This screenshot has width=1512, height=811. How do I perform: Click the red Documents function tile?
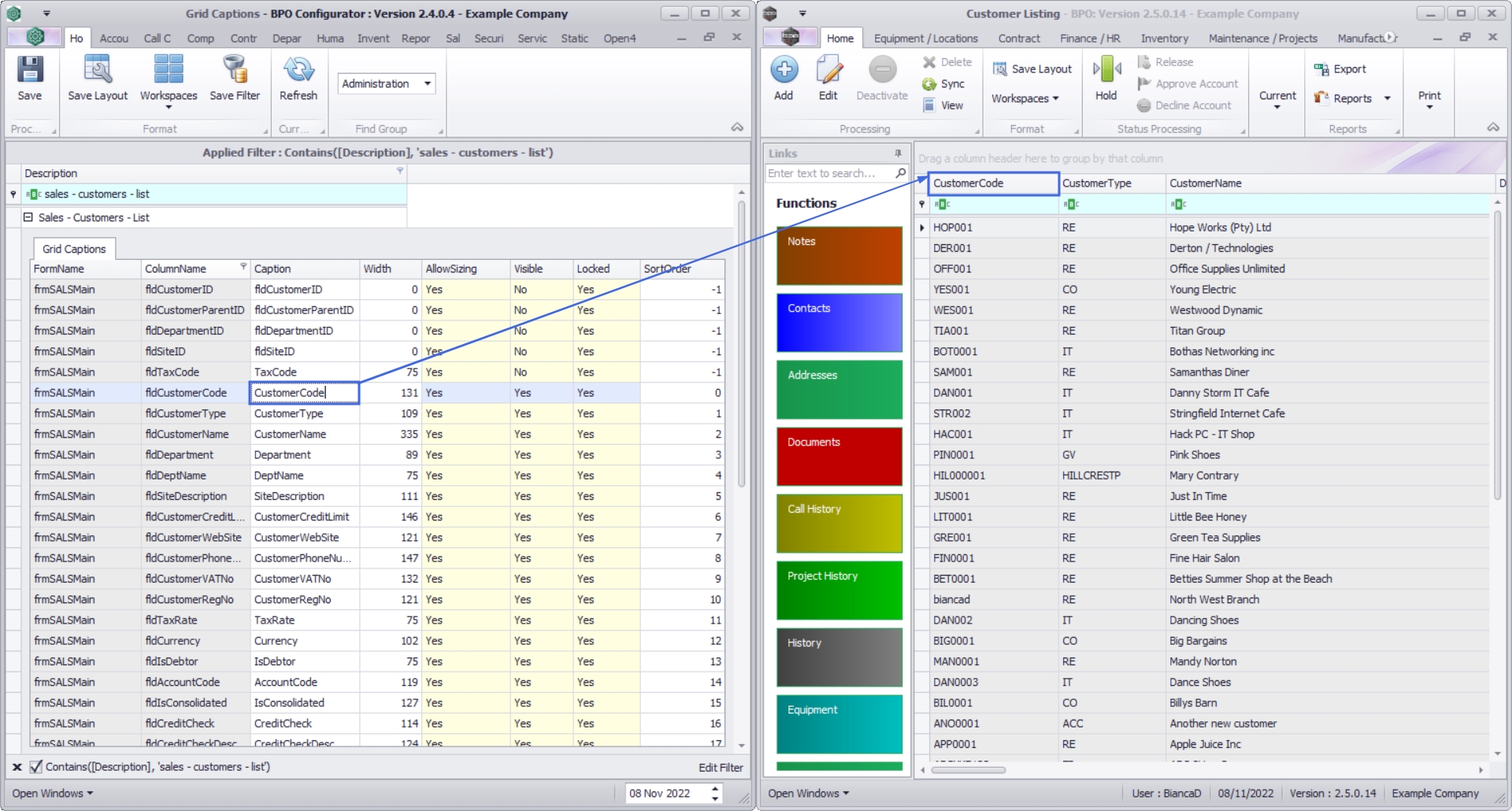[839, 457]
